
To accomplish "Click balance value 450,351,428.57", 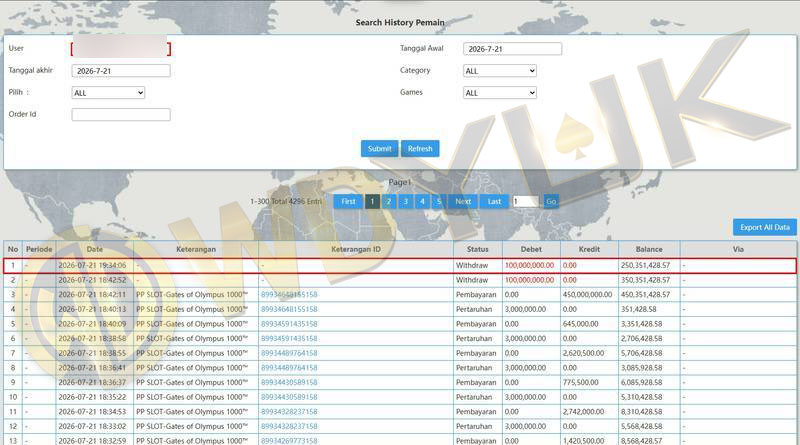I will coord(645,294).
